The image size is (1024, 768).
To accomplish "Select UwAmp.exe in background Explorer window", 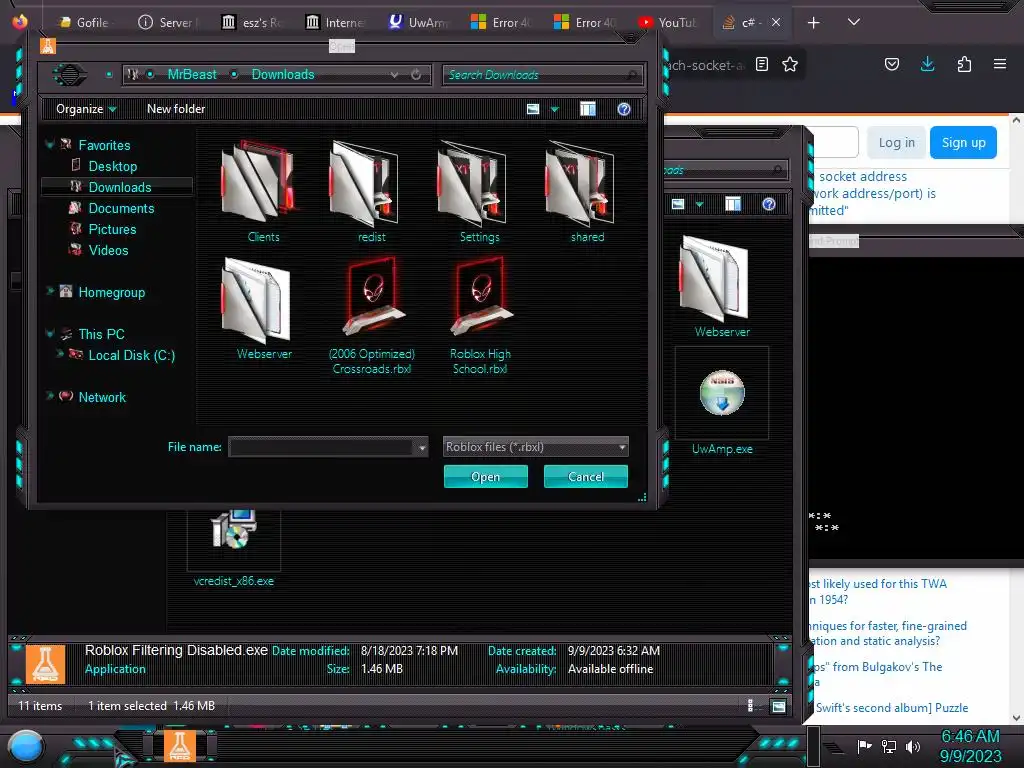I will pyautogui.click(x=722, y=403).
